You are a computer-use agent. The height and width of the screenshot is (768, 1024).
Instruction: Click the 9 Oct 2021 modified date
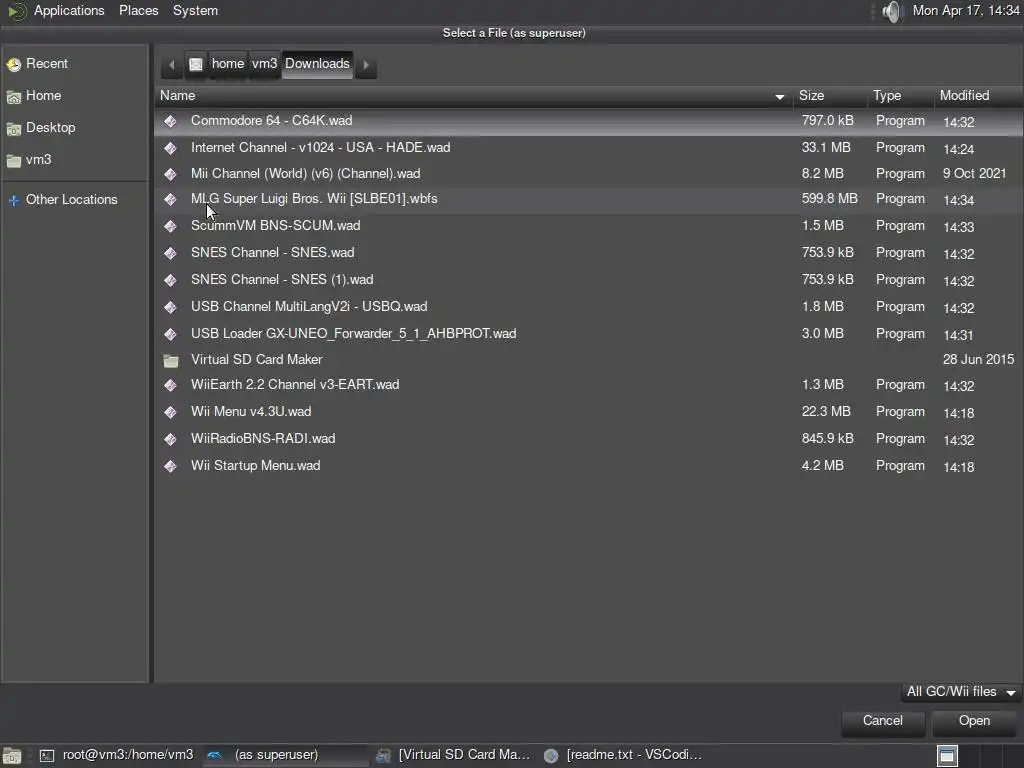(x=974, y=174)
